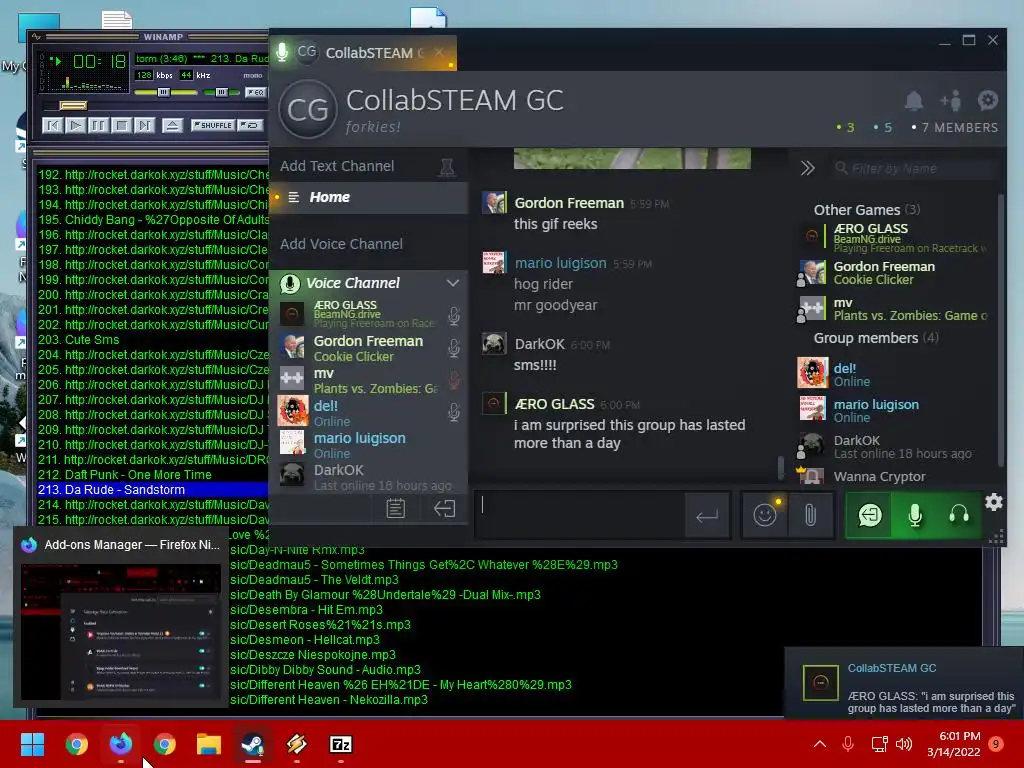Open the emoticon picker

[765, 516]
